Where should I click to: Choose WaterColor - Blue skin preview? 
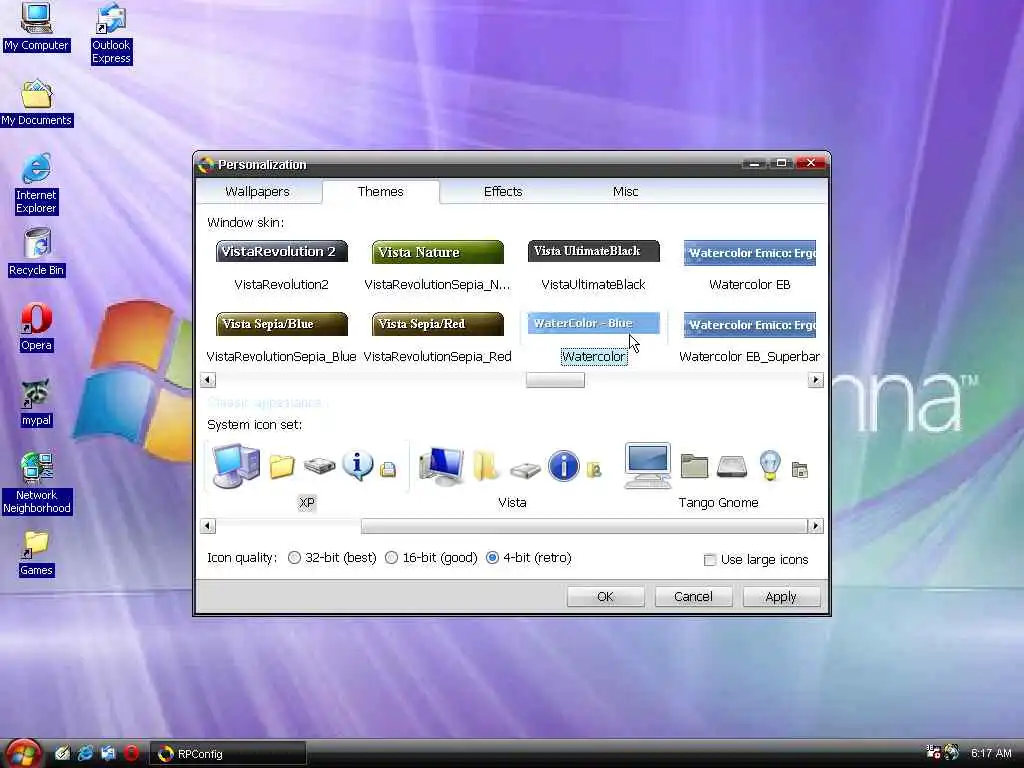pos(594,323)
